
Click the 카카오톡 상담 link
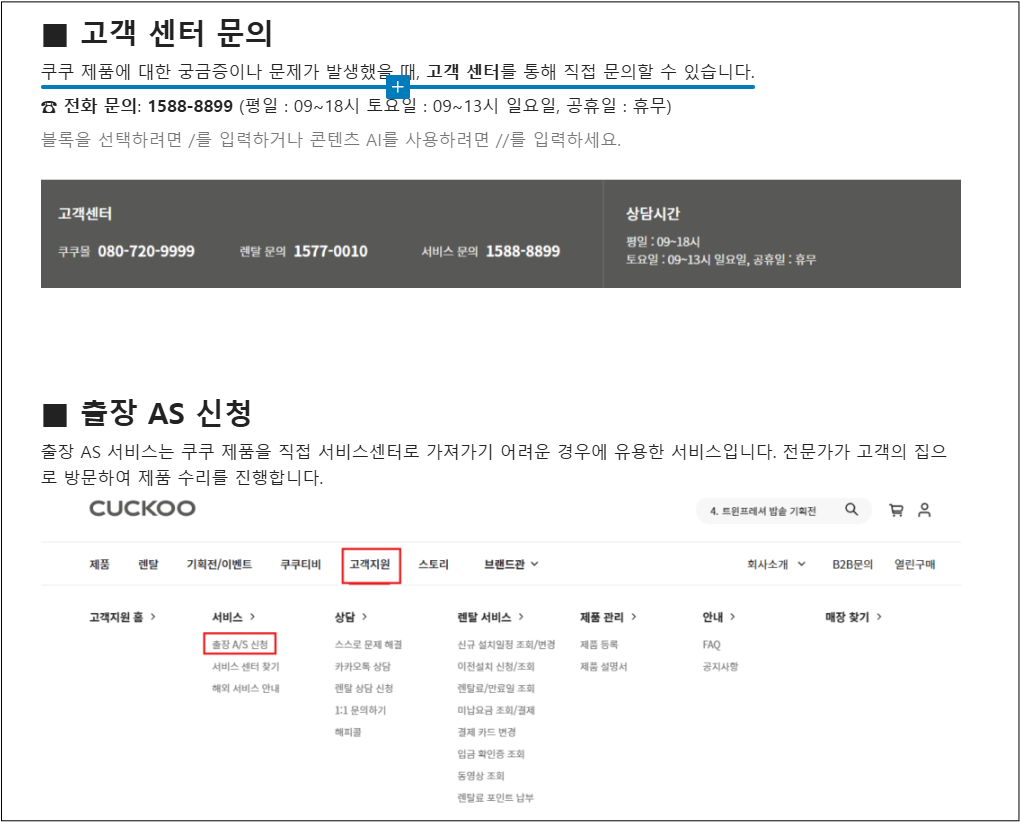point(363,667)
